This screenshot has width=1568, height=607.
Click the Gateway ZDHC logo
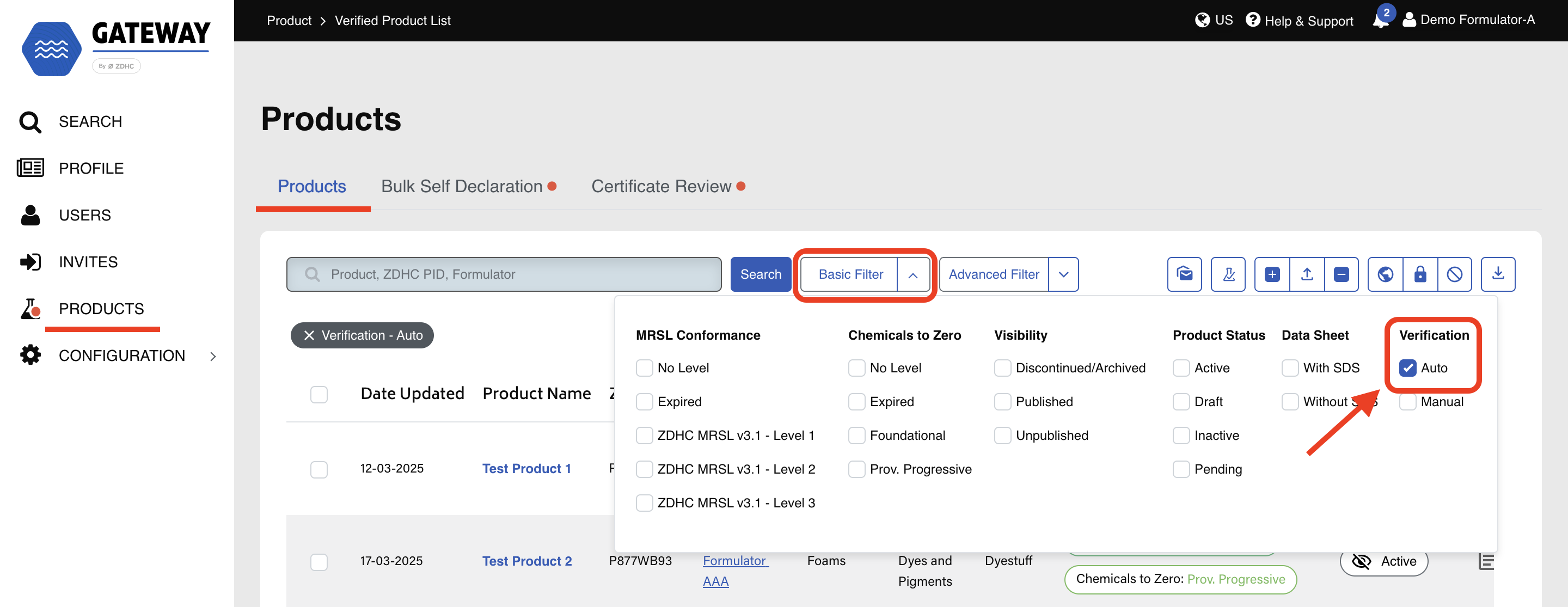pyautogui.click(x=115, y=48)
